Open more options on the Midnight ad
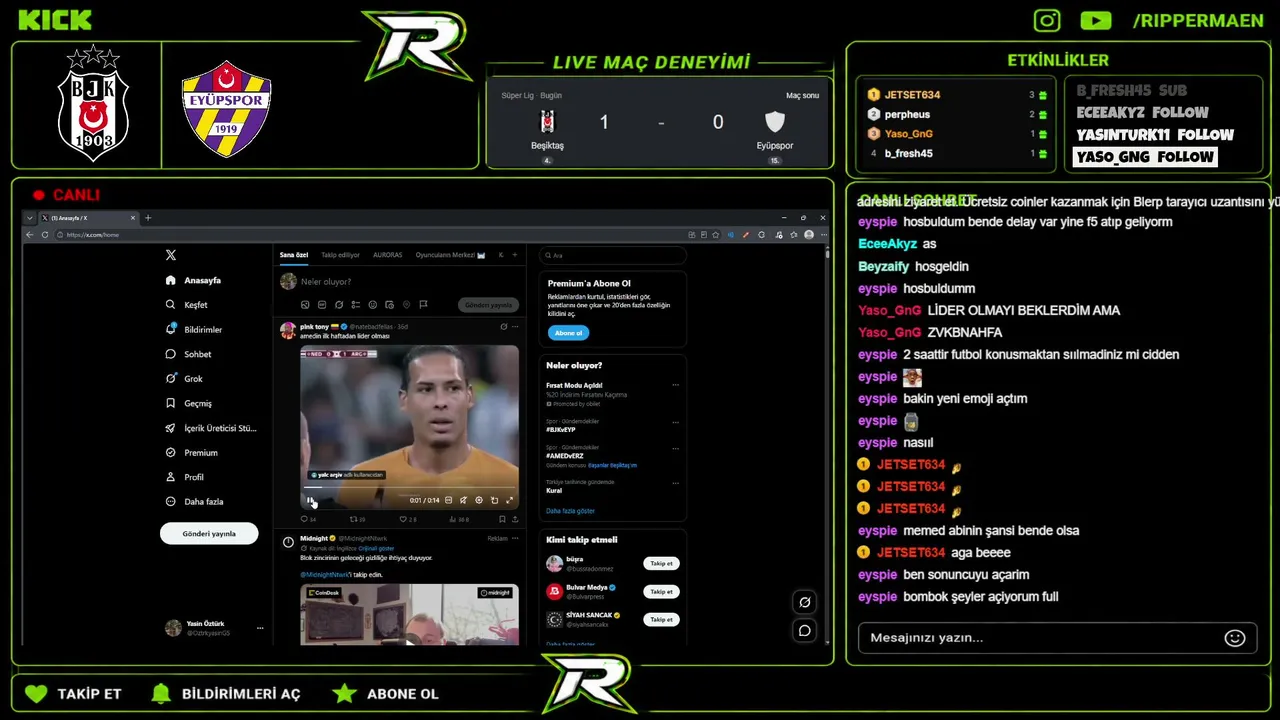1280x720 pixels. tap(515, 538)
